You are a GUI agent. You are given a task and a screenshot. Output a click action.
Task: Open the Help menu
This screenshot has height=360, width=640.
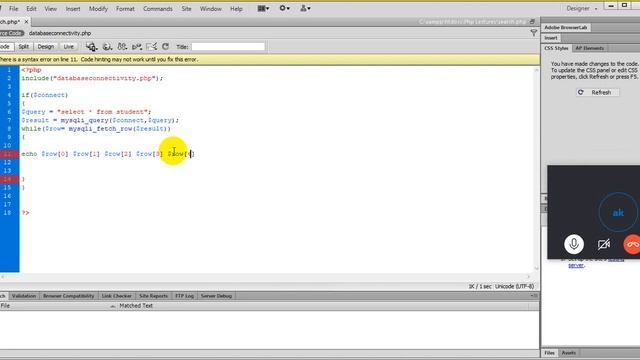click(236, 9)
